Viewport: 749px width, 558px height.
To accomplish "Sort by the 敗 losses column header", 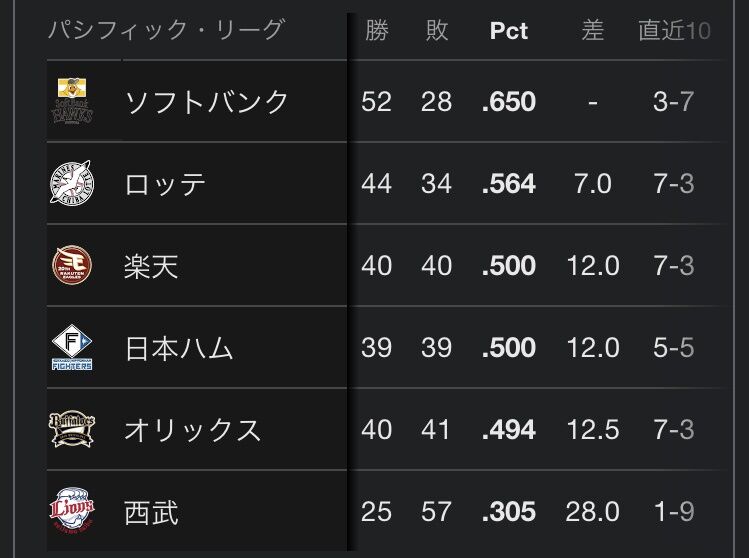I will coord(436,31).
